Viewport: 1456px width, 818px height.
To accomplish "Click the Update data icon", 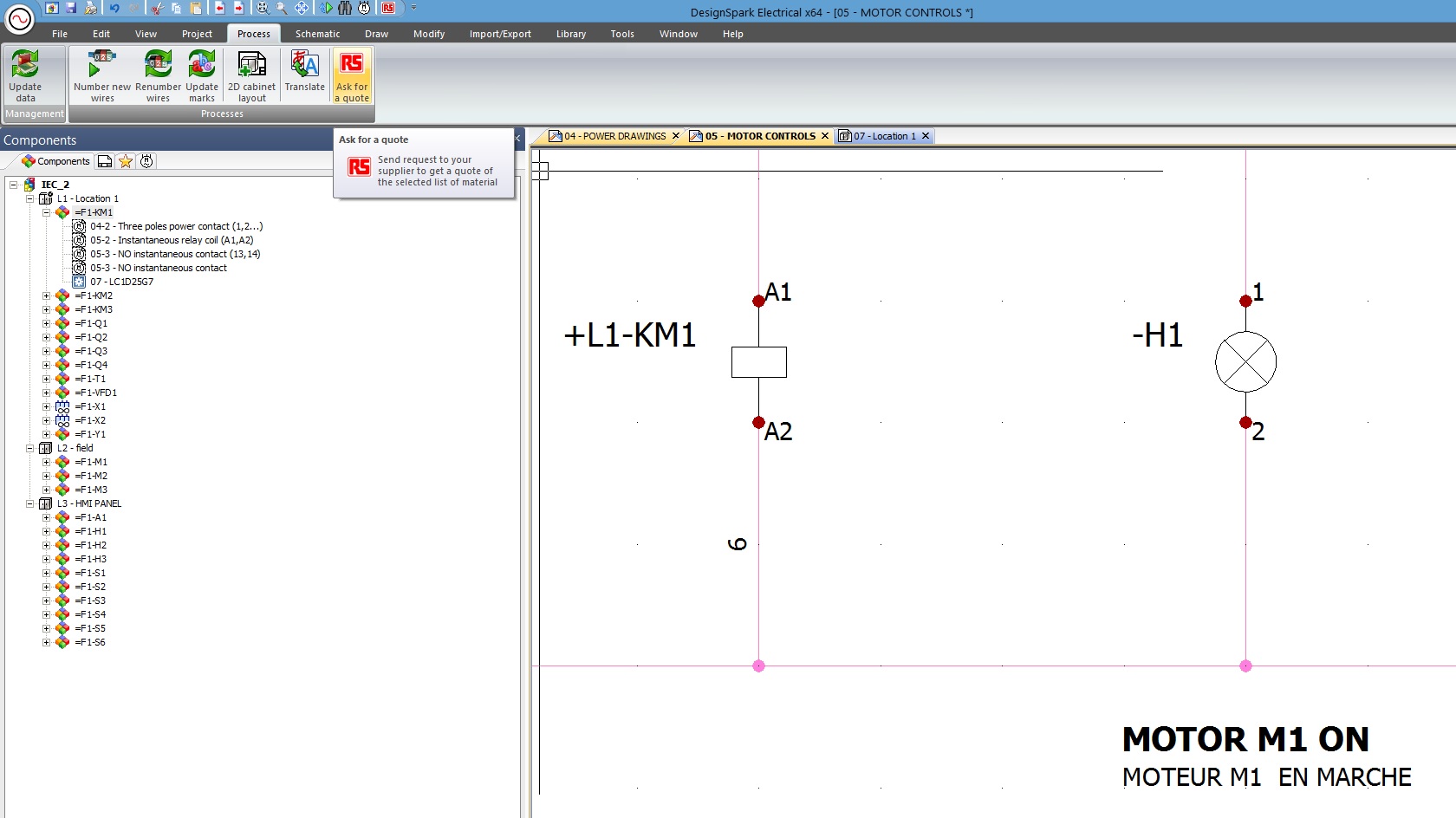I will [25, 75].
